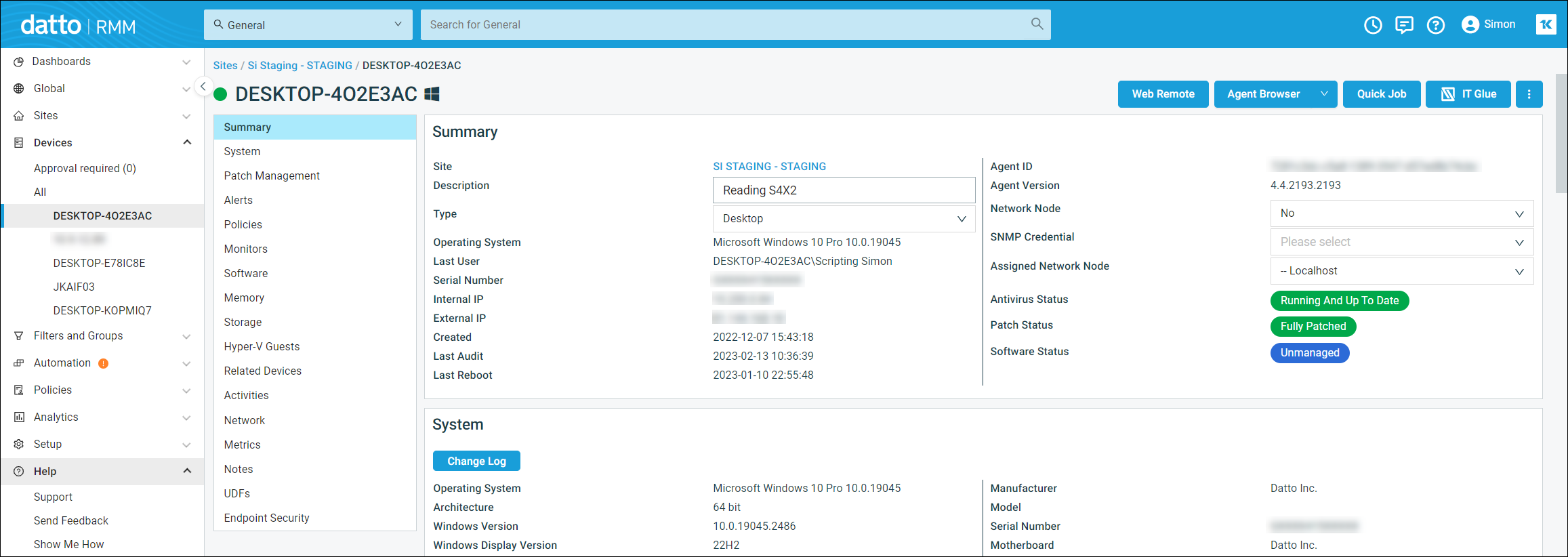This screenshot has width=1568, height=557.
Task: Click the Global globe icon
Action: point(19,89)
